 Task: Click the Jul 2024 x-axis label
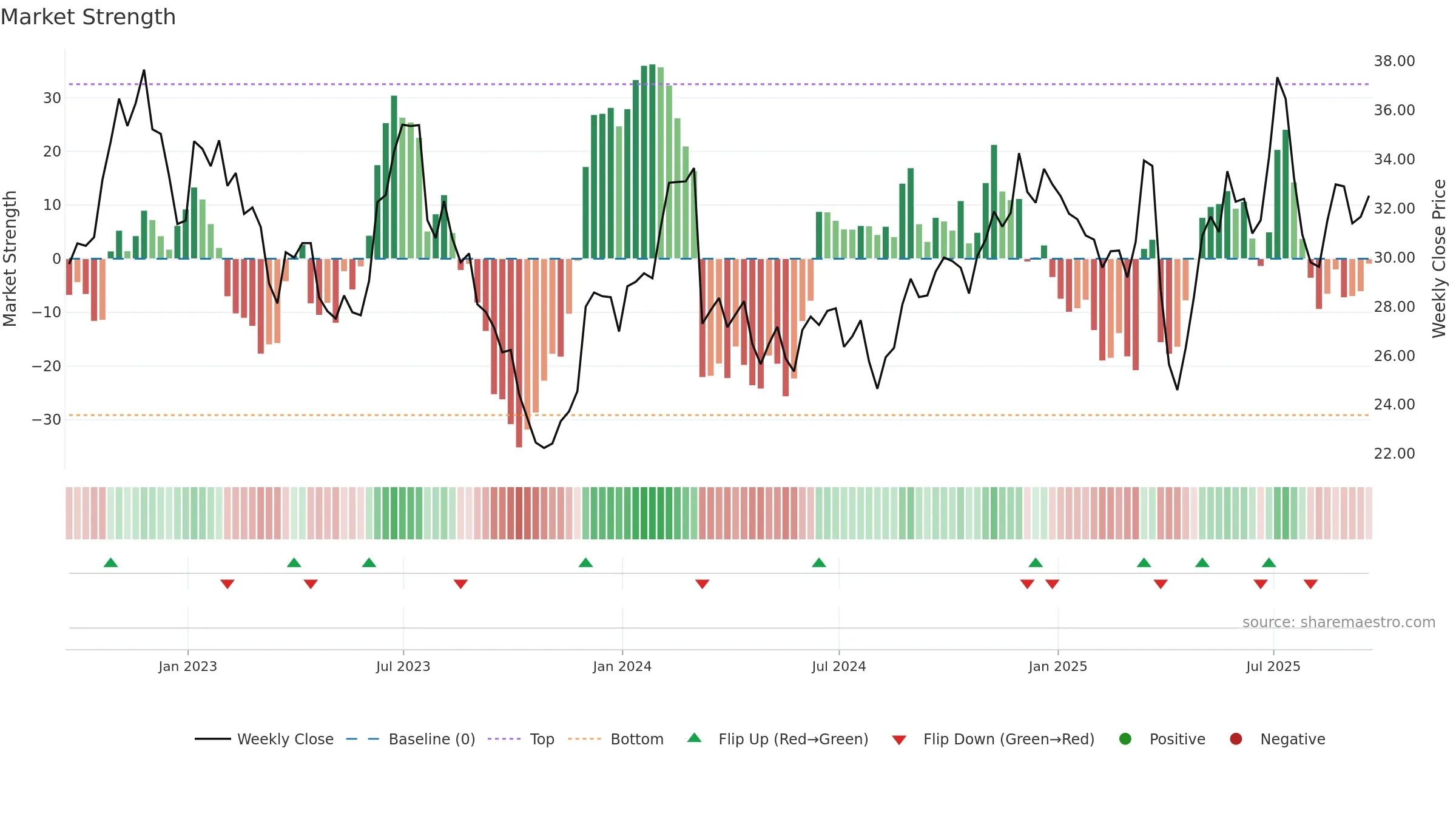[839, 666]
